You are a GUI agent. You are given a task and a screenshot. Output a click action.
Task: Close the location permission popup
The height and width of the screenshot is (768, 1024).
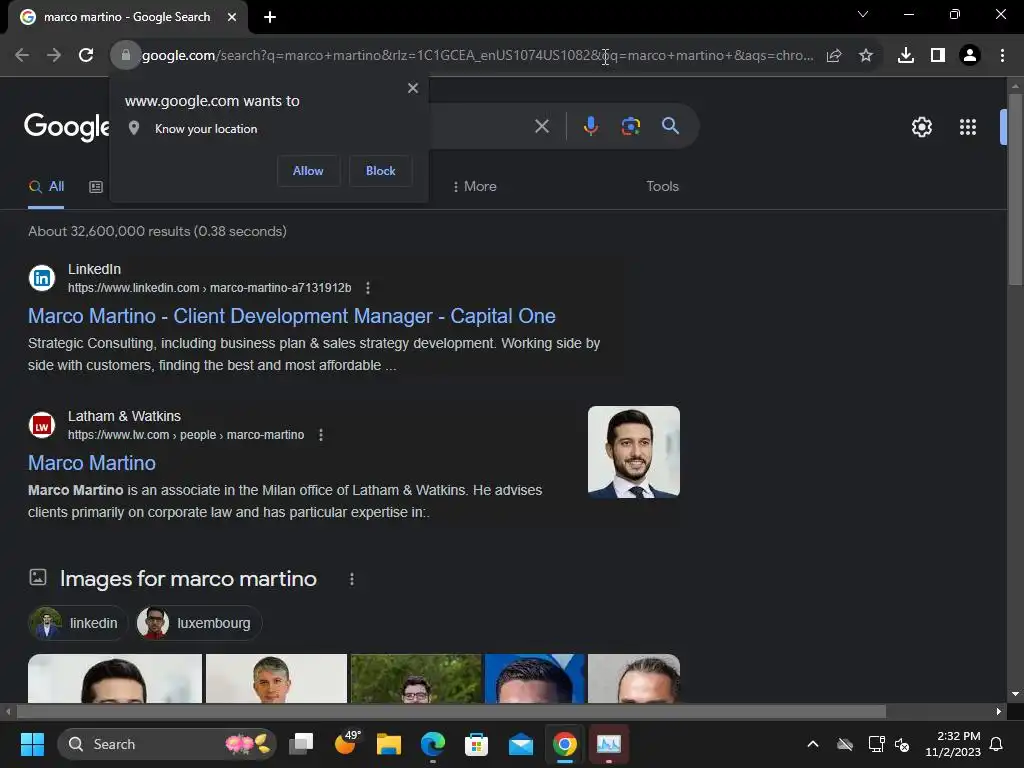pos(413,88)
